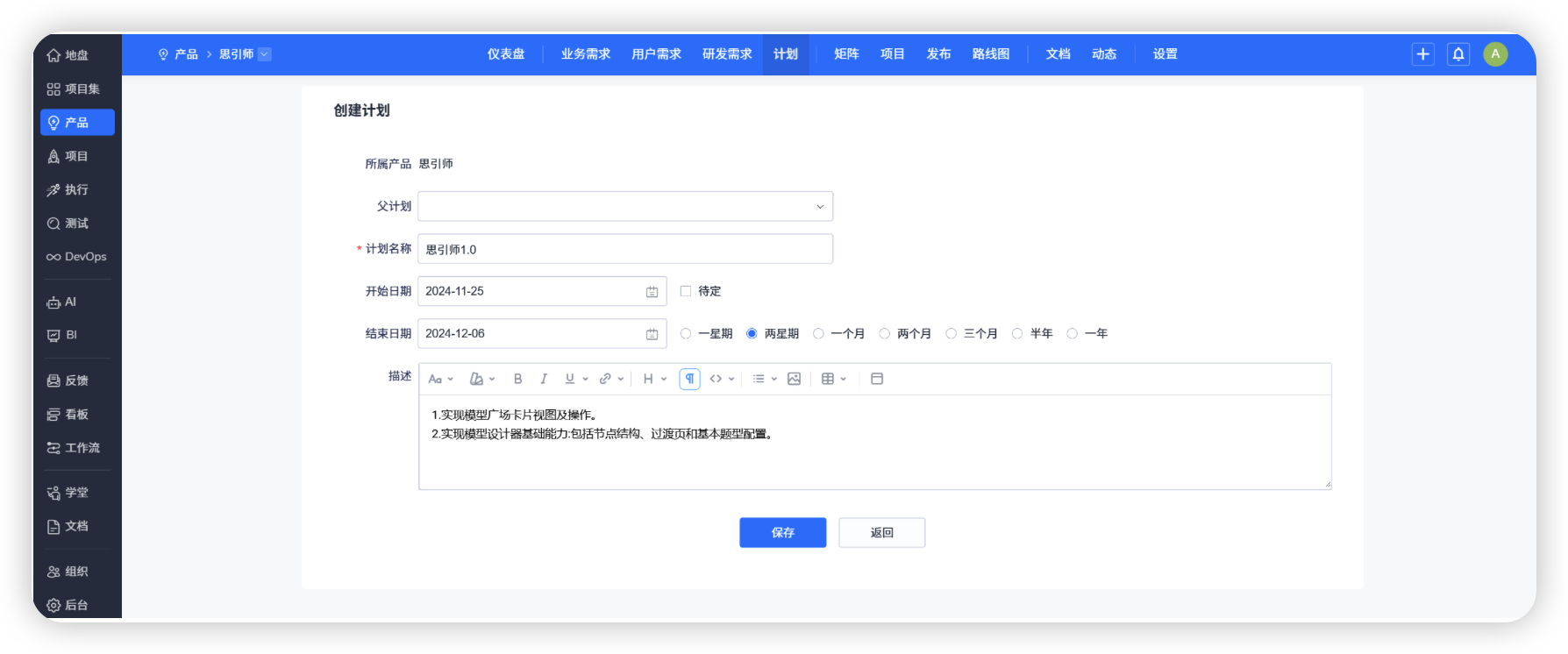Toggle italic formatting in description editor
Screen dimensions: 1568x654
tap(544, 379)
